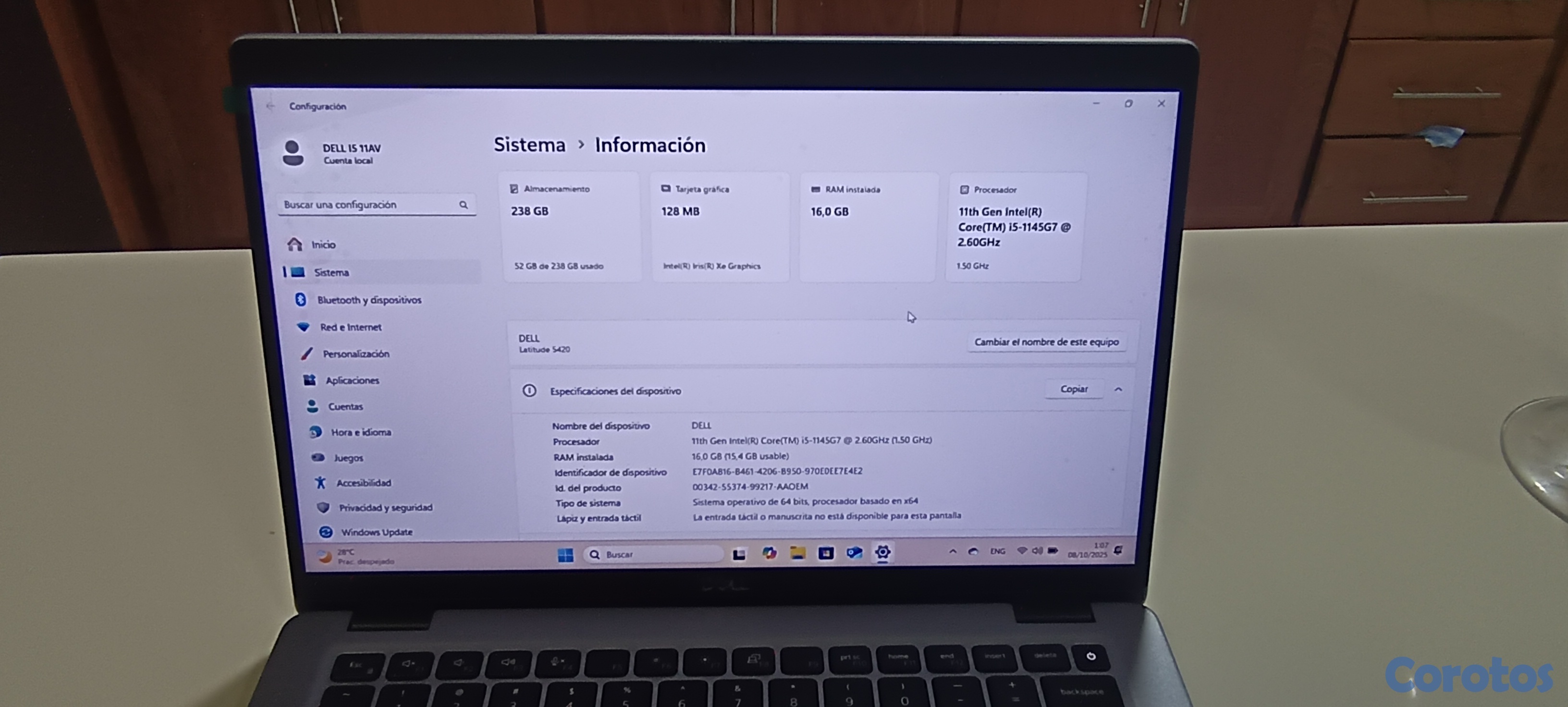Click the search magnifier in settings box
This screenshot has height=707, width=1568.
pyautogui.click(x=463, y=205)
